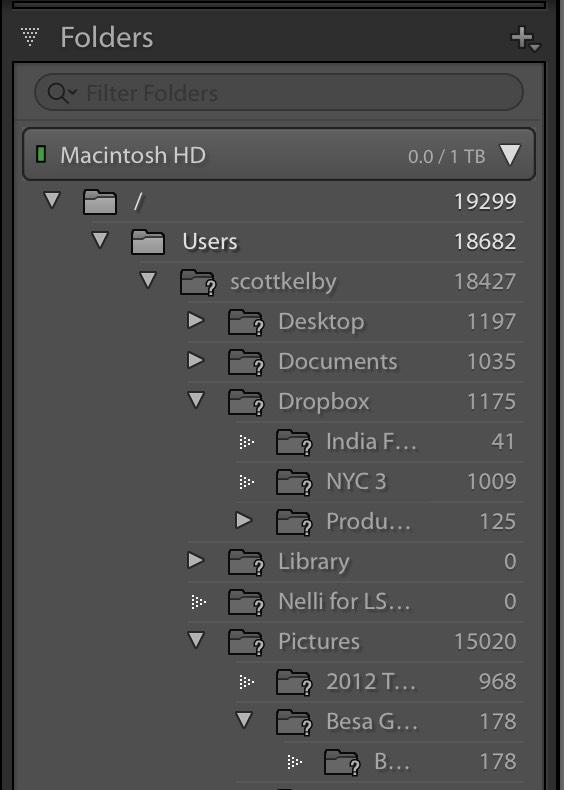Click the question-mark folder icon for Library
This screenshot has height=790, width=564.
pos(246,562)
